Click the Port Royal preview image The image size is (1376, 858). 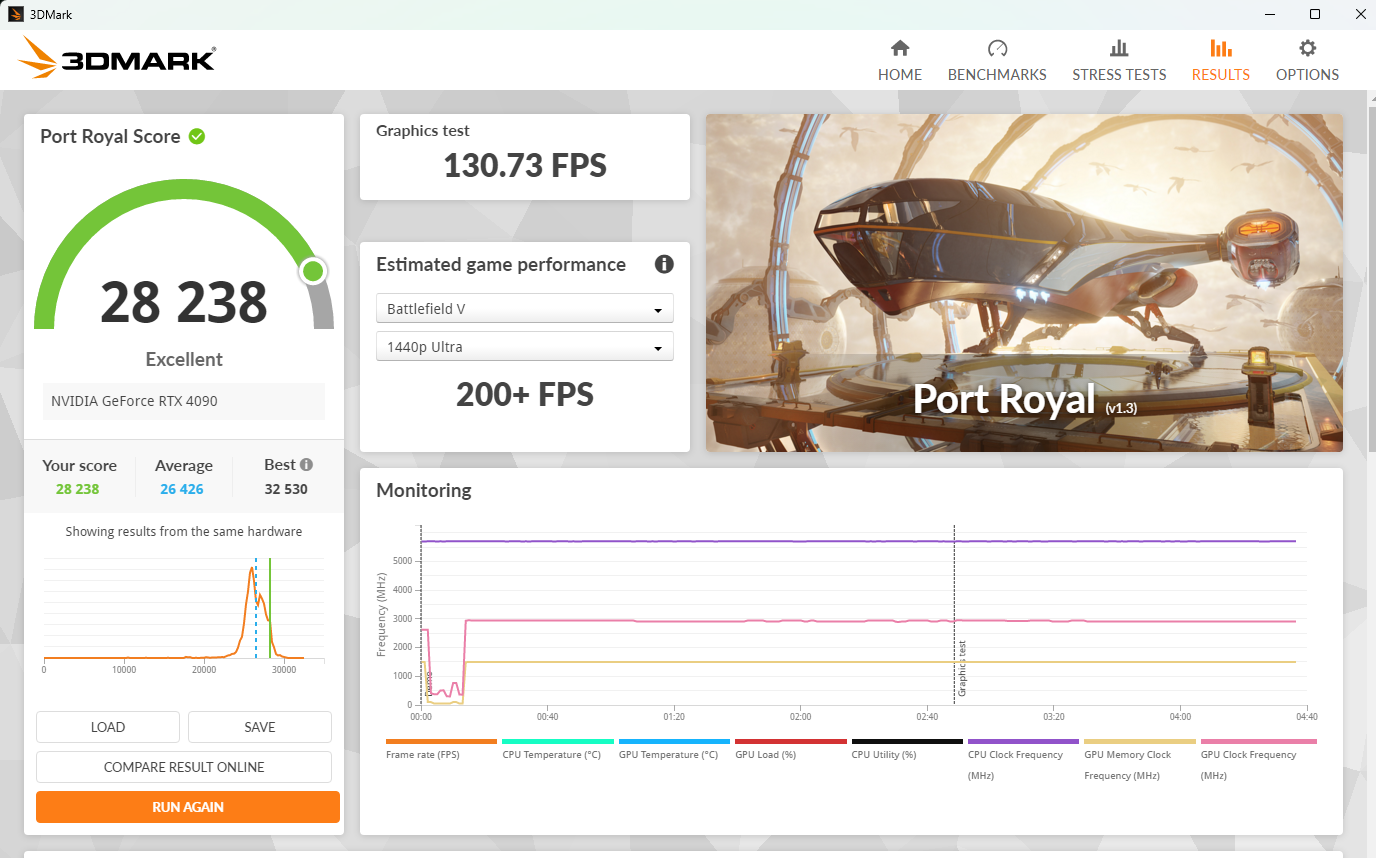pos(1024,283)
